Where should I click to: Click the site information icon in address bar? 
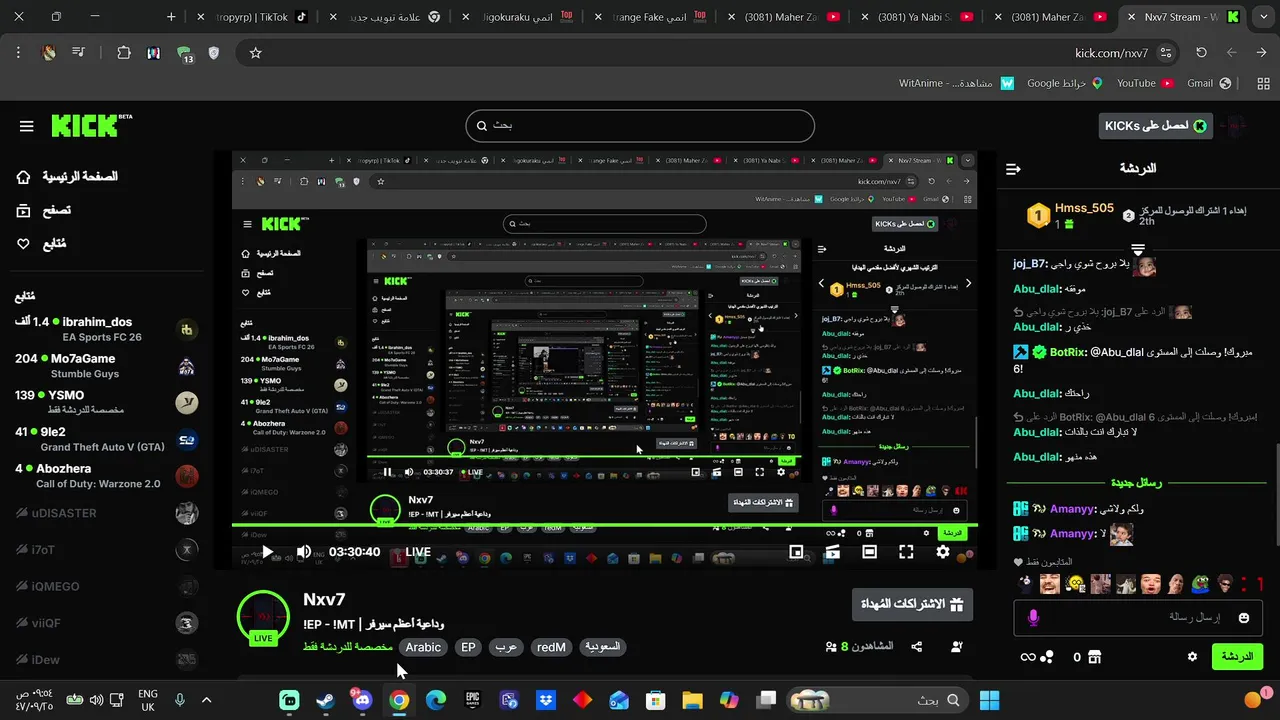tap(1166, 53)
